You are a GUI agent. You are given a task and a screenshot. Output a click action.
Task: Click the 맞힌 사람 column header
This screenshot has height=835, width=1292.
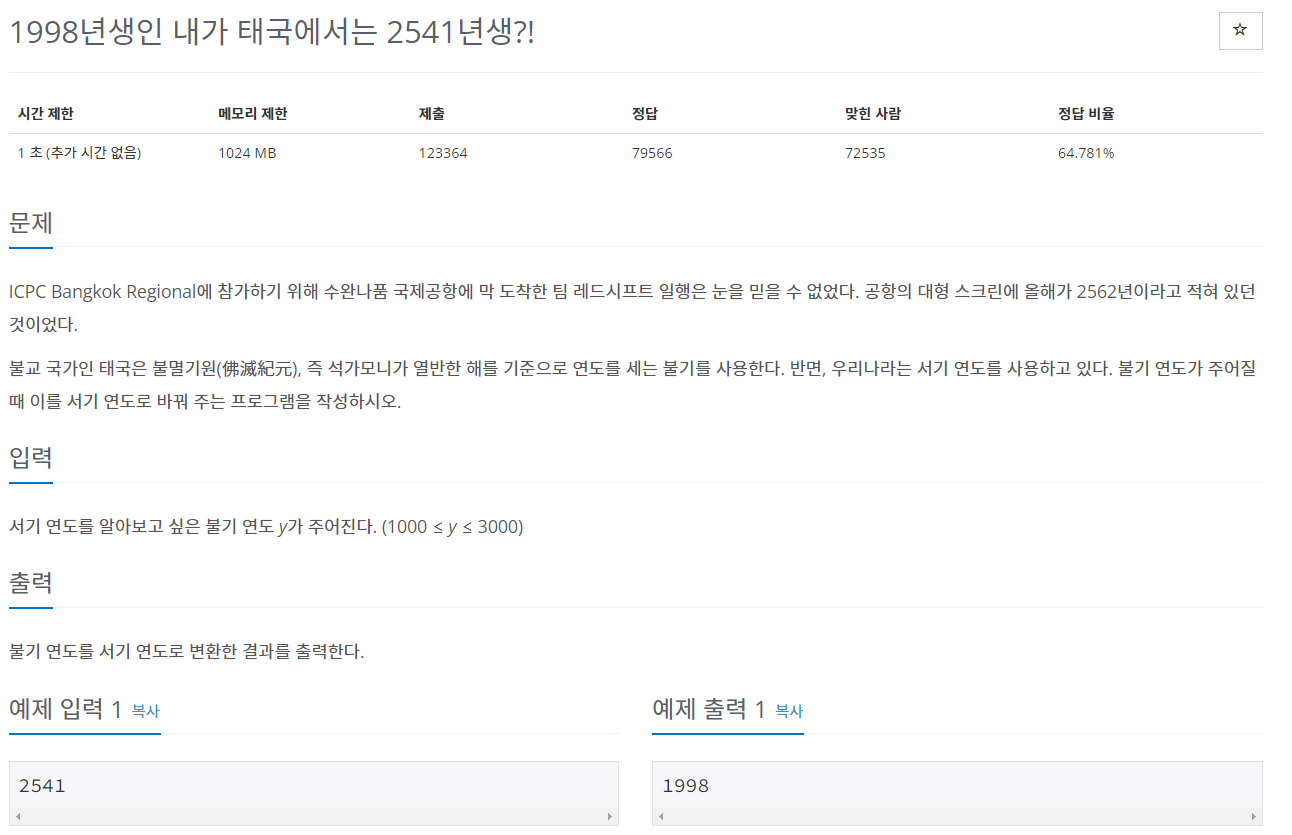873,113
